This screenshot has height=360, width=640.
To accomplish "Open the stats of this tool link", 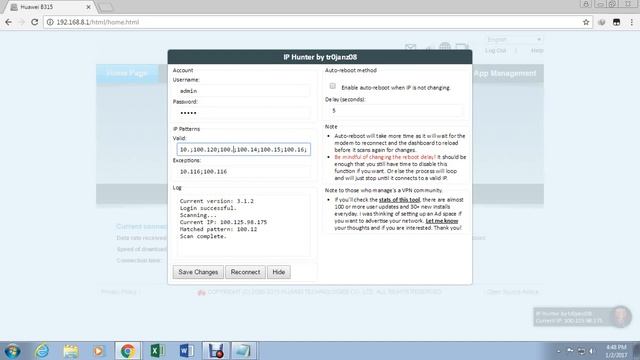I will click(x=399, y=200).
